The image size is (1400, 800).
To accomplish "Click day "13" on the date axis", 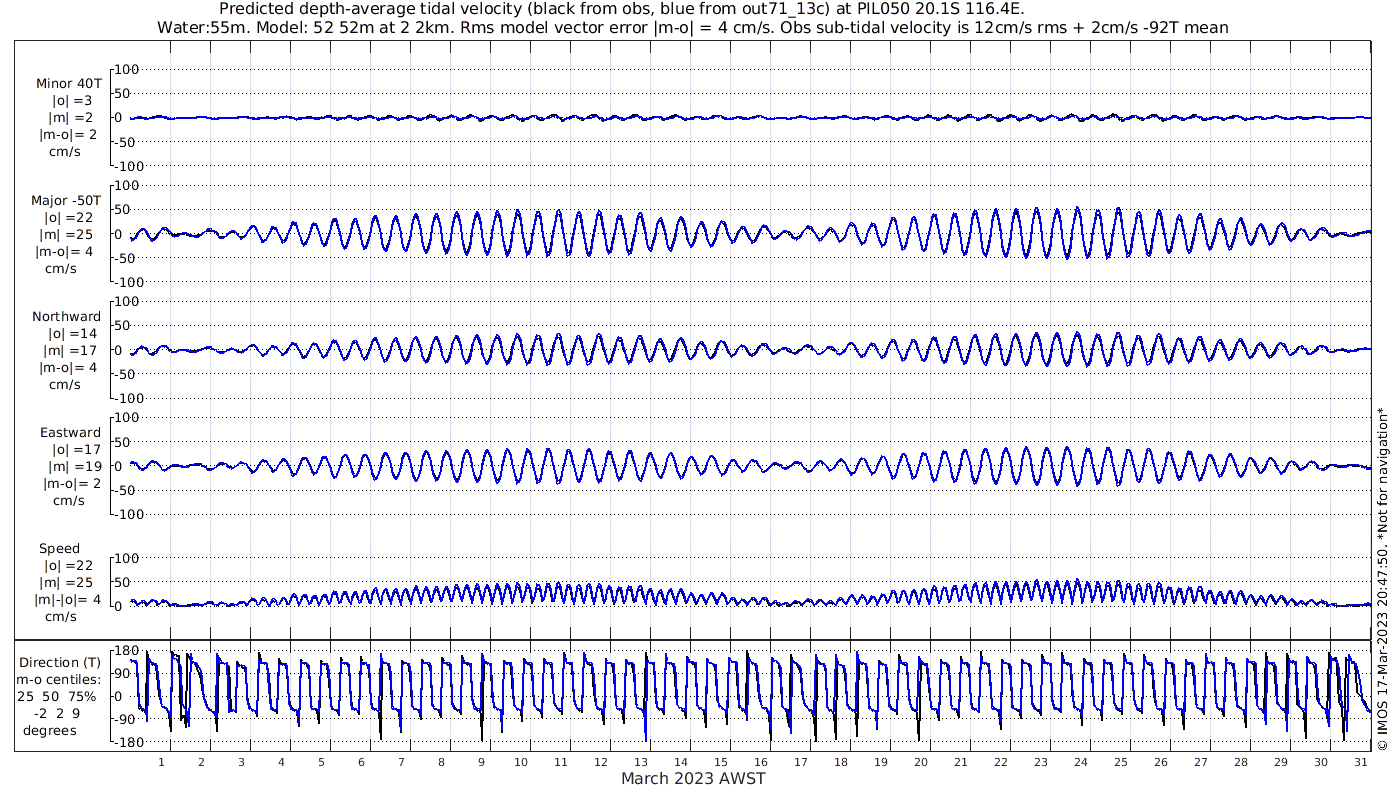I will 641,762.
